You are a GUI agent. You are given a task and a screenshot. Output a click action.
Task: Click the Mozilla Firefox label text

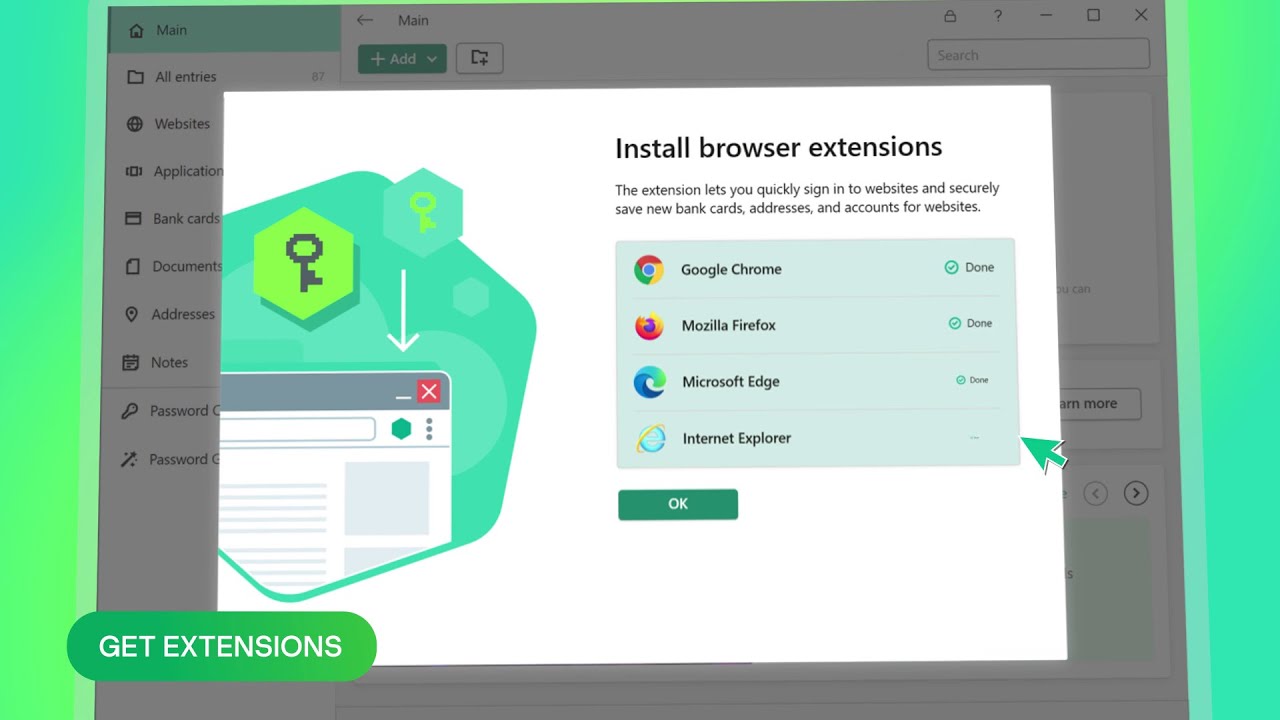click(x=728, y=325)
